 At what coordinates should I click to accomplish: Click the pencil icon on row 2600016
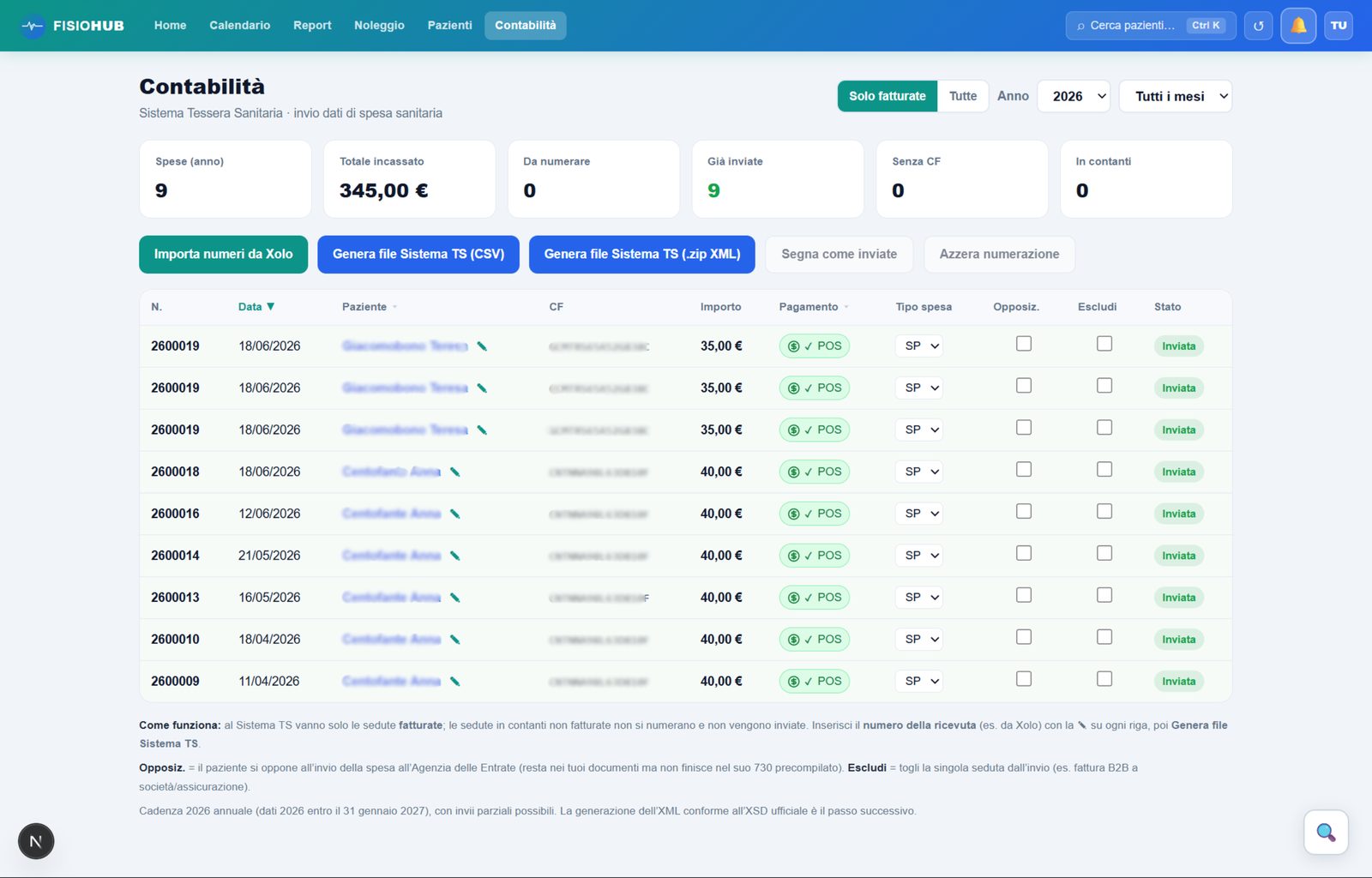pyautogui.click(x=455, y=514)
